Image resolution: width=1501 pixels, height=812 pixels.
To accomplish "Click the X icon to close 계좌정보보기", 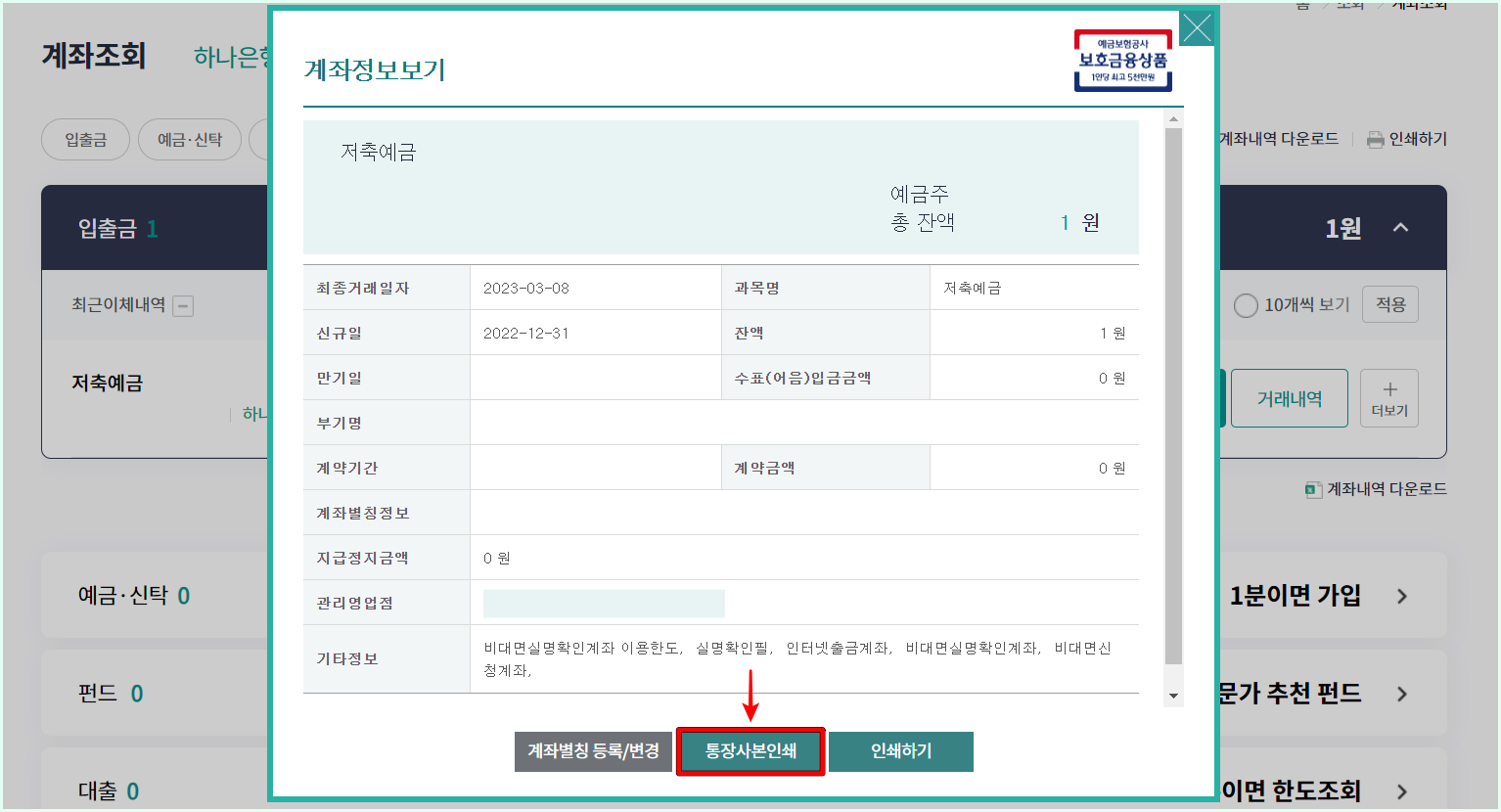I will coord(1196,28).
